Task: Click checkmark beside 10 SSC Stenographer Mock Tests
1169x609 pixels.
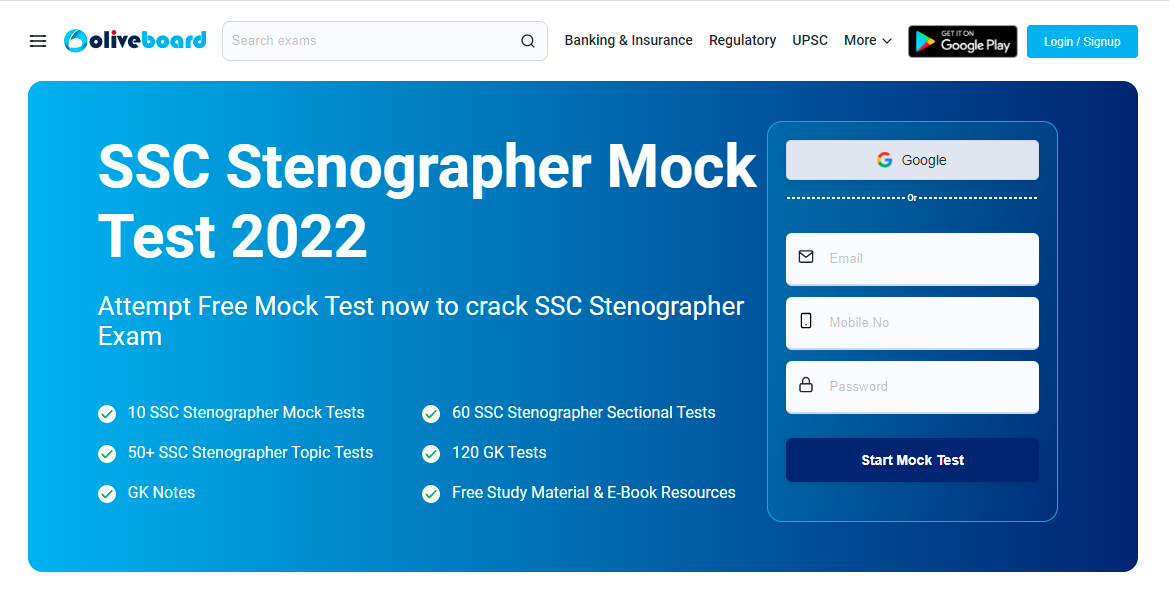Action: [107, 414]
